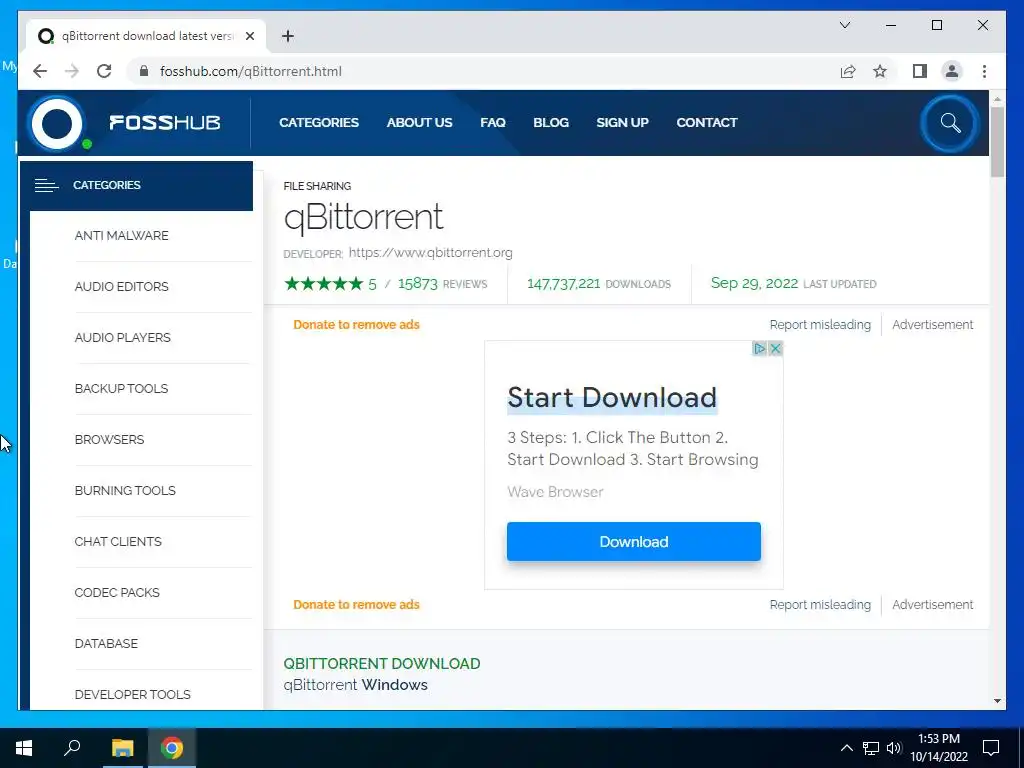The image size is (1024, 768).
Task: Click the browser forward arrow
Action: point(71,71)
